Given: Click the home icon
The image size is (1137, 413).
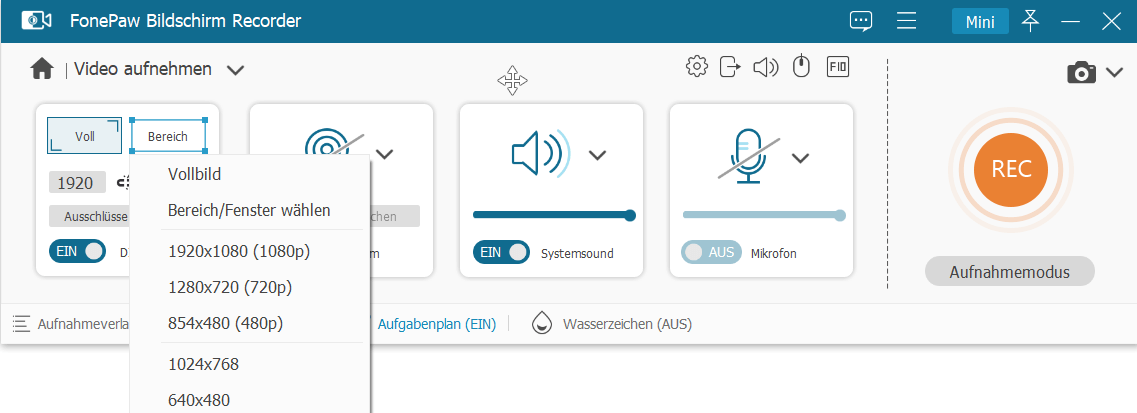Looking at the screenshot, I should [41, 69].
